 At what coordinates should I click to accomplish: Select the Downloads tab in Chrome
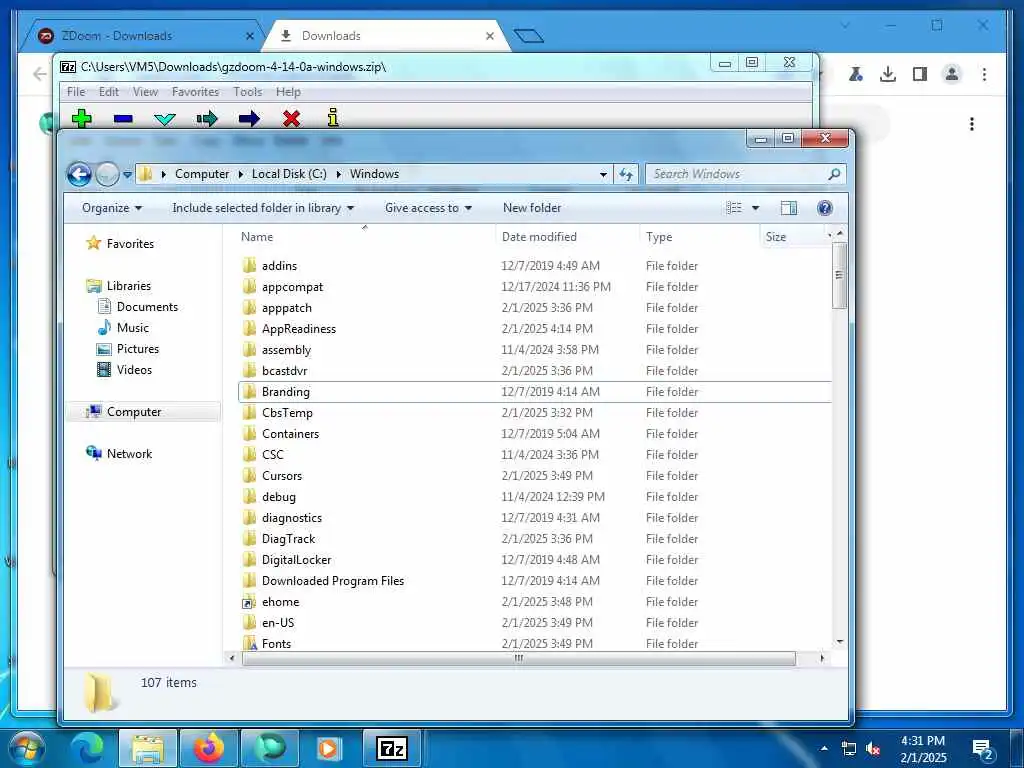click(385, 36)
